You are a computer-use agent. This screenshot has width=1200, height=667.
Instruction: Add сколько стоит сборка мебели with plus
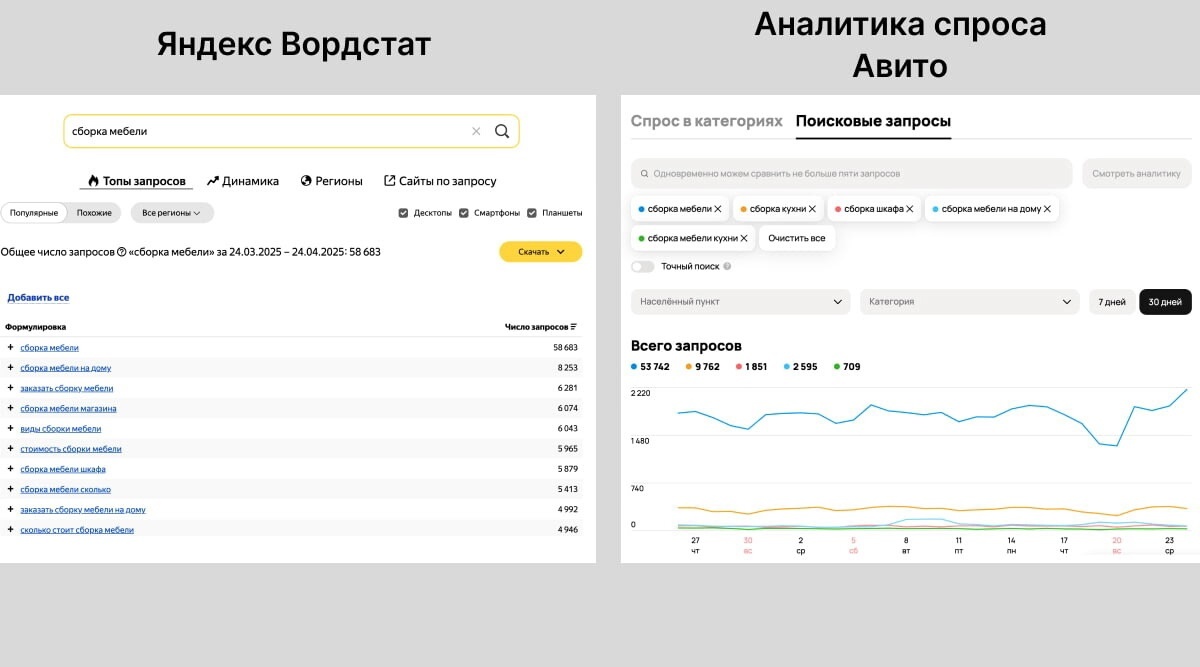click(x=10, y=530)
